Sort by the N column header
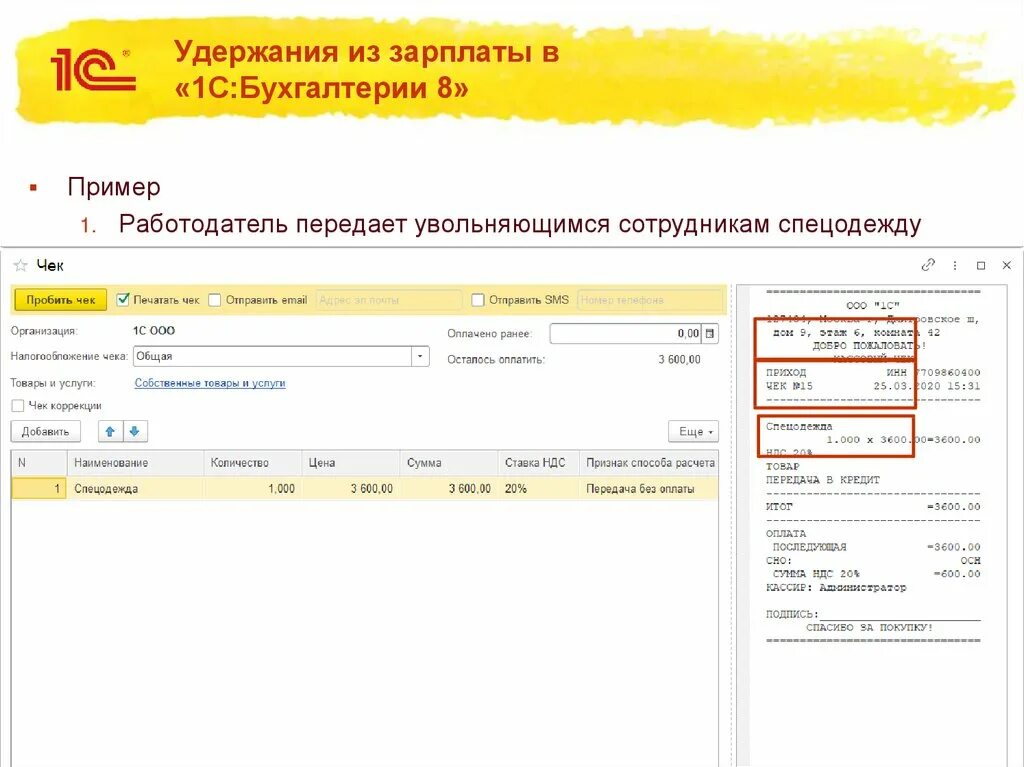Image resolution: width=1024 pixels, height=767 pixels. (x=39, y=463)
